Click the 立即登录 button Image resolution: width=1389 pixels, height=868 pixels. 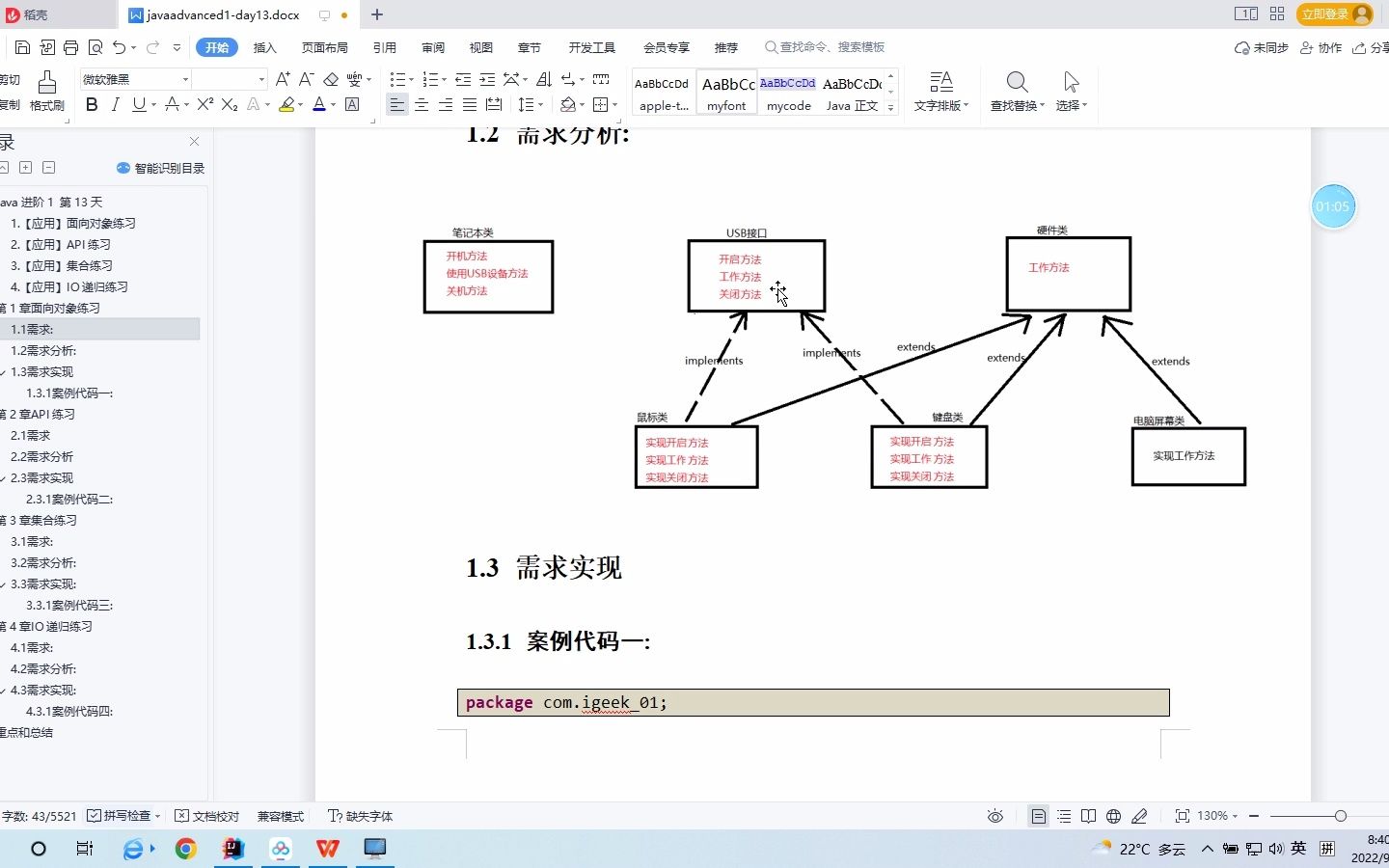(x=1335, y=14)
